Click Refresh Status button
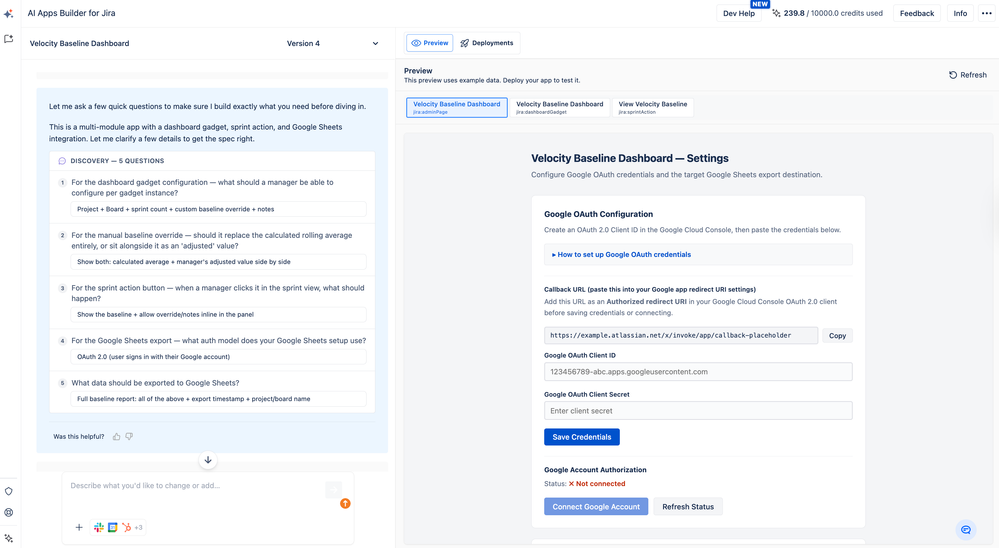The height and width of the screenshot is (548, 999). (x=688, y=507)
